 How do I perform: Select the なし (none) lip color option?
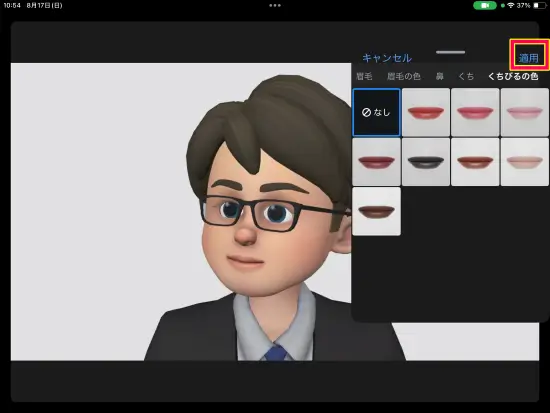pos(376,112)
